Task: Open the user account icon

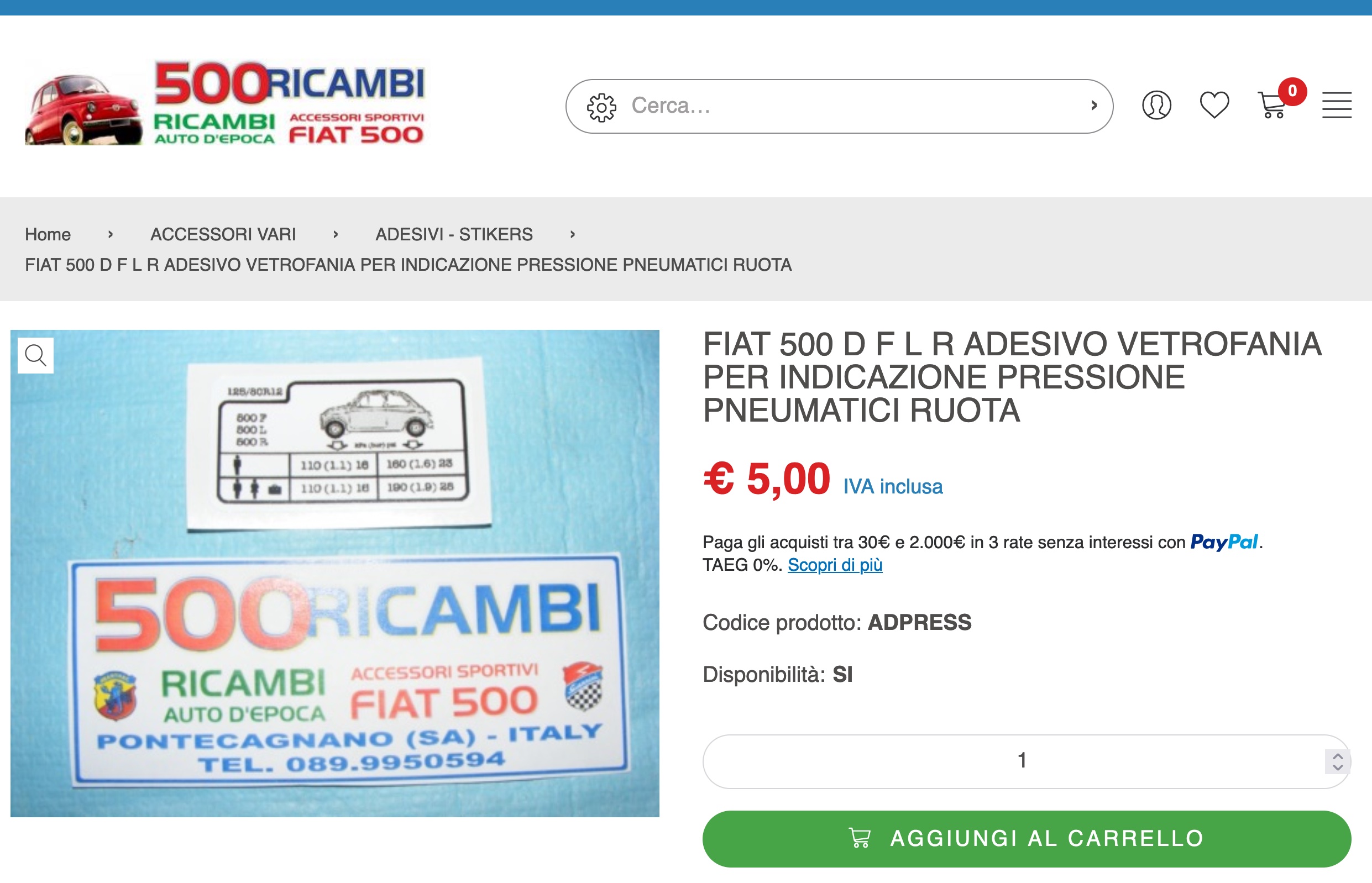Action: [x=1156, y=106]
